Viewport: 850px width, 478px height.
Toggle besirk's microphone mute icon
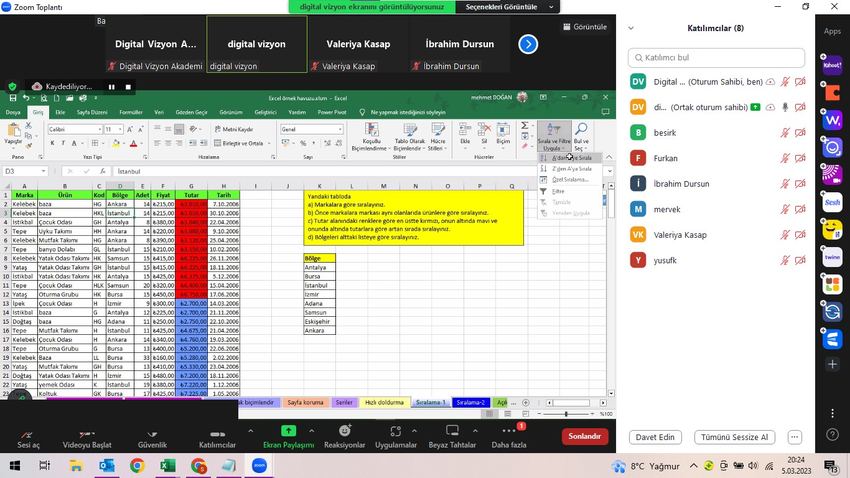pyautogui.click(x=784, y=133)
